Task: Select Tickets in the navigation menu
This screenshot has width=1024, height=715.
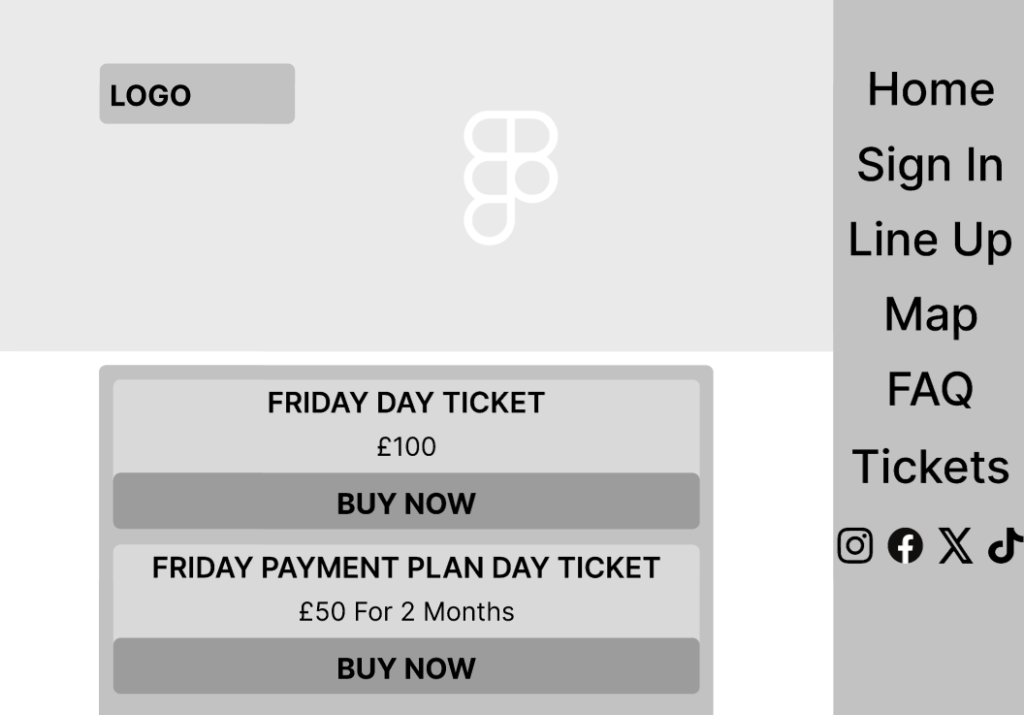Action: click(930, 466)
